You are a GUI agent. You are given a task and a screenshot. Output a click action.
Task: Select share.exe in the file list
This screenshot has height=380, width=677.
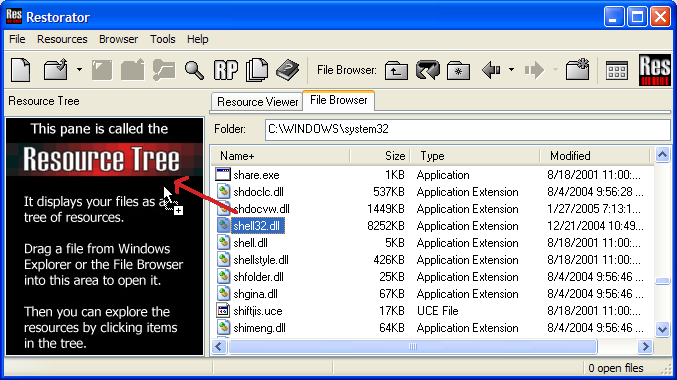tap(256, 175)
